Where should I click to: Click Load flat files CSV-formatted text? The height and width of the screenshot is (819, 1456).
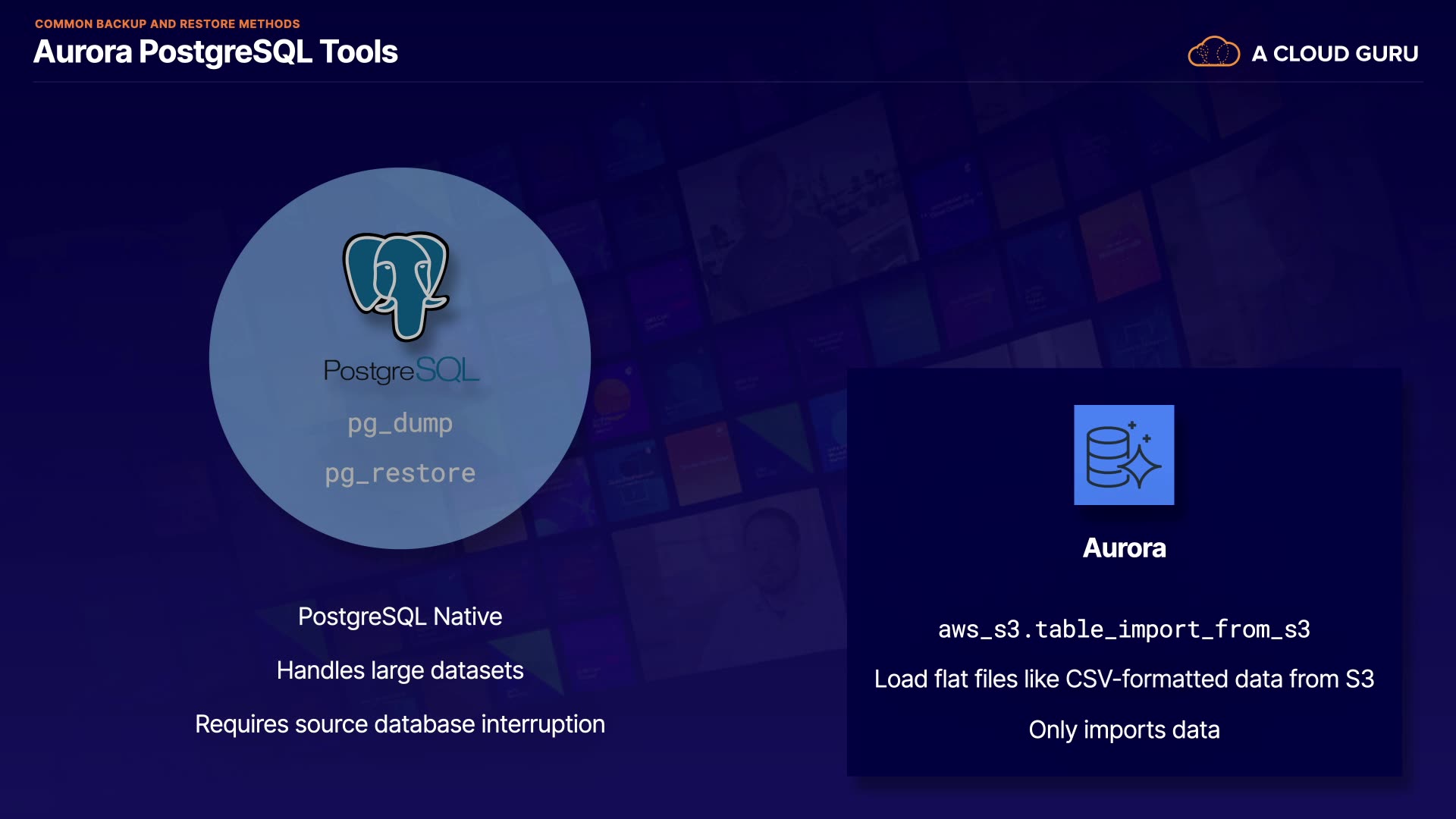point(1124,679)
